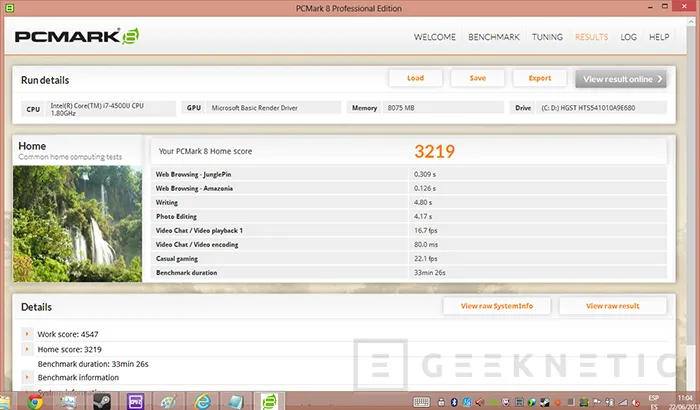Click the safely remove hardware USB icon
The height and width of the screenshot is (410, 700).
(442, 402)
